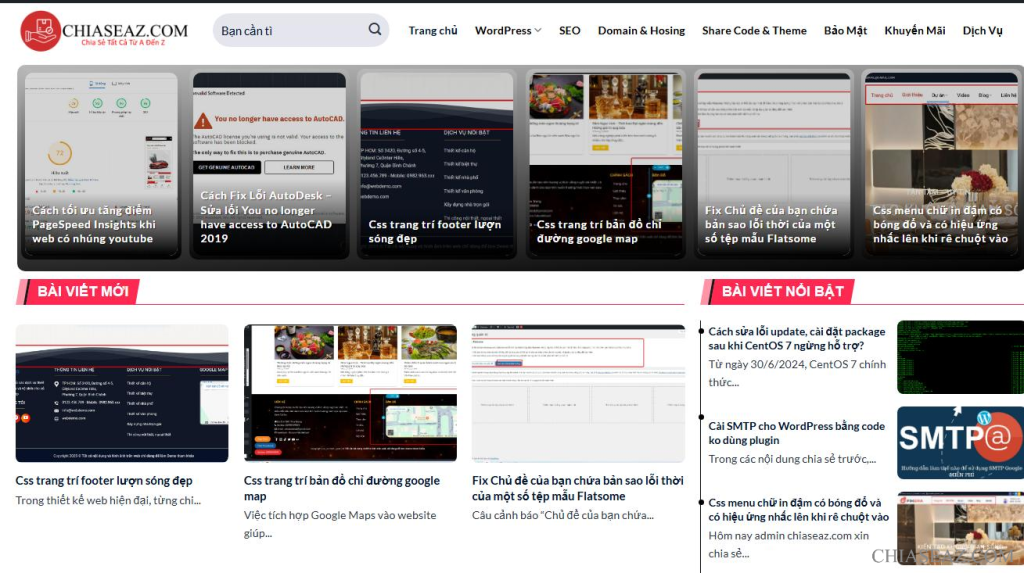
Task: Click the search magnifier icon
Action: point(375,30)
